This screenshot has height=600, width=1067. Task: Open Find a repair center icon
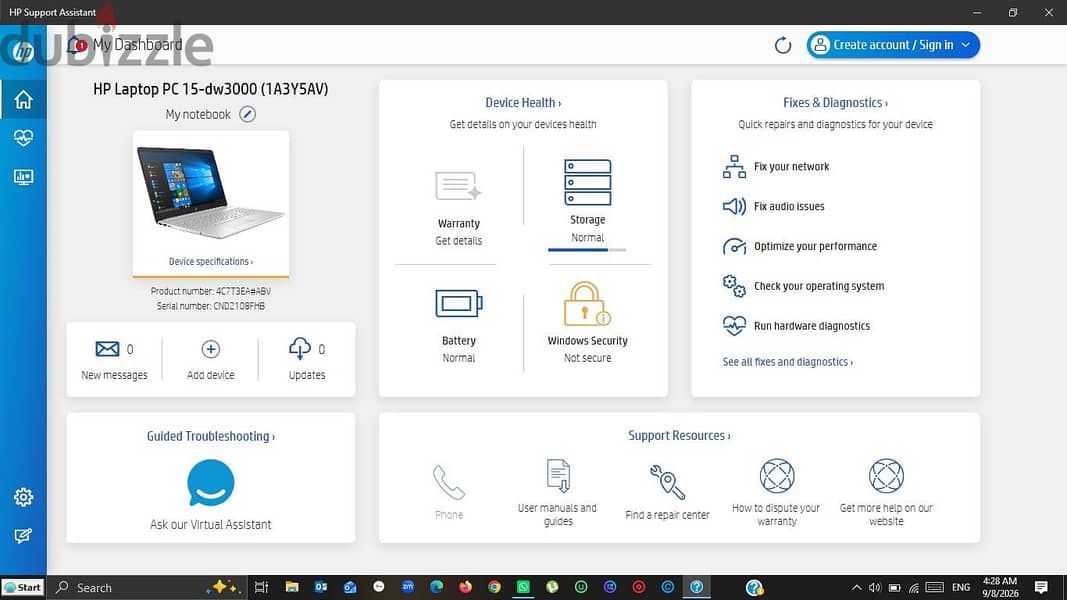[668, 482]
